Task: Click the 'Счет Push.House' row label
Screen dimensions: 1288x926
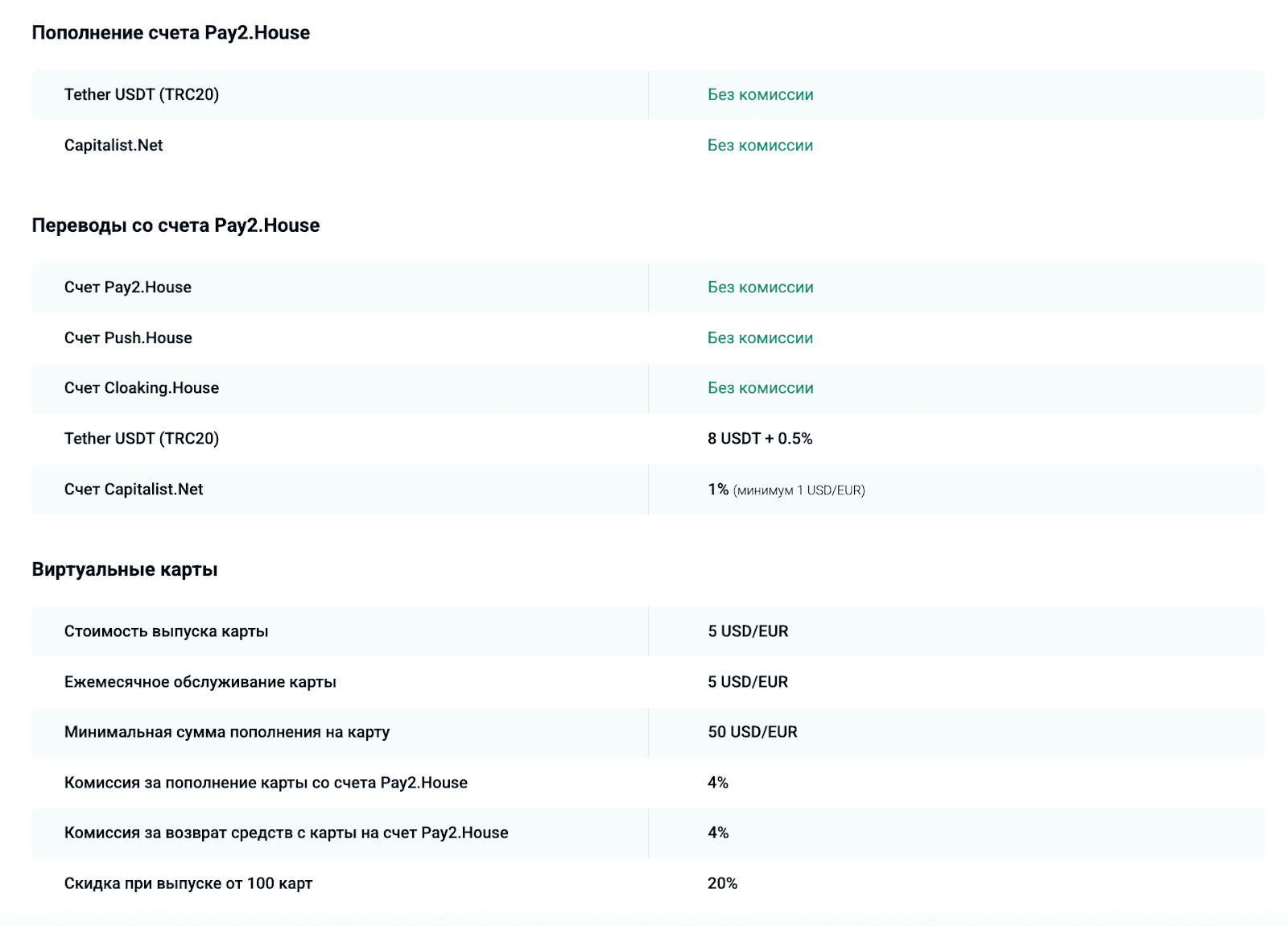Action: click(128, 338)
